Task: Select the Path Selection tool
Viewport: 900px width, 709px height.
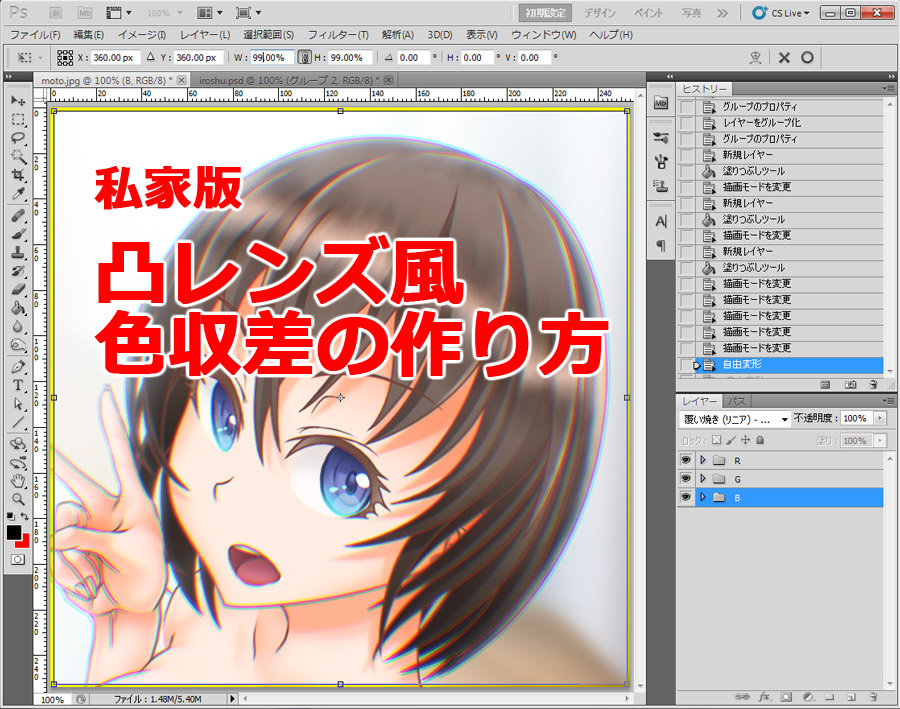Action: point(18,404)
